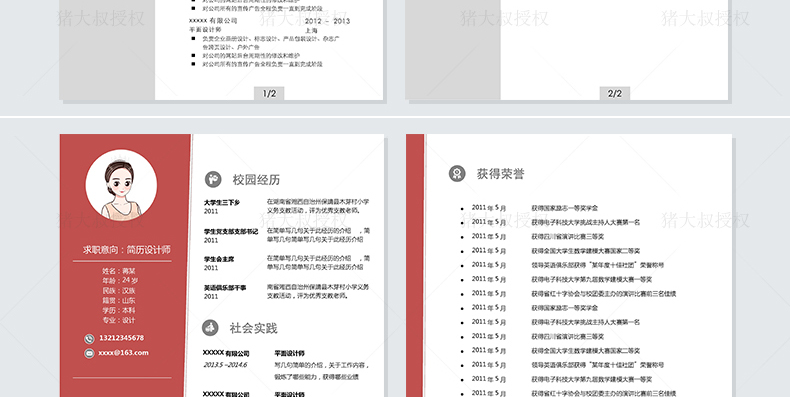Image resolution: width=790 pixels, height=397 pixels.
Task: Select the date range 2013.5–2014.6
Action: (x=225, y=365)
